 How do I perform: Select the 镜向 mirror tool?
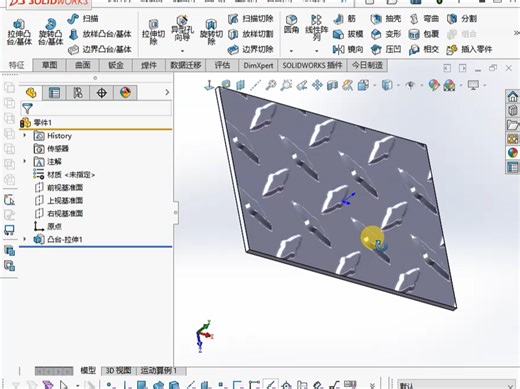pyautogui.click(x=348, y=50)
